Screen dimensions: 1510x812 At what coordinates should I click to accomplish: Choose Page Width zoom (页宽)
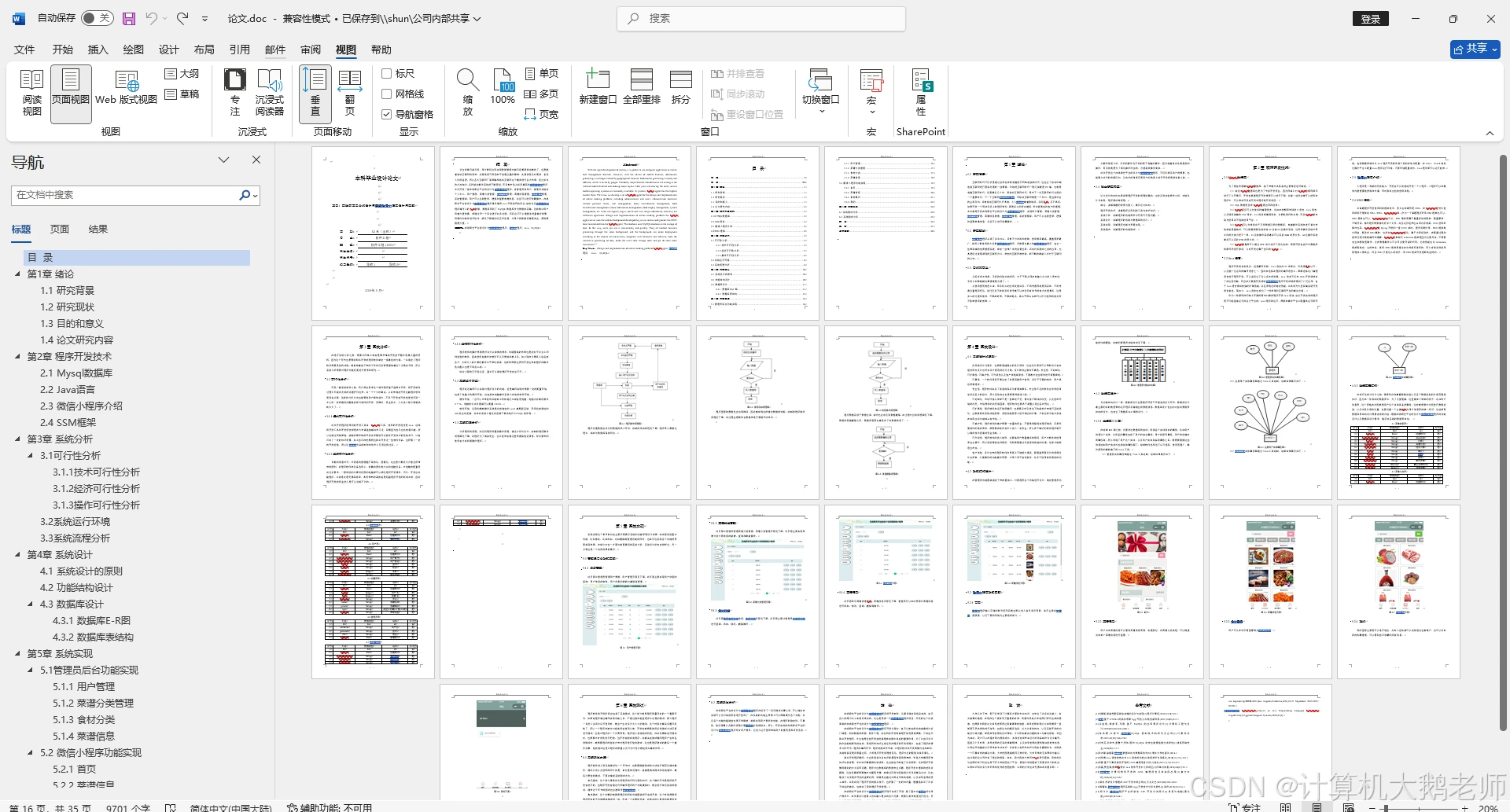[x=541, y=114]
